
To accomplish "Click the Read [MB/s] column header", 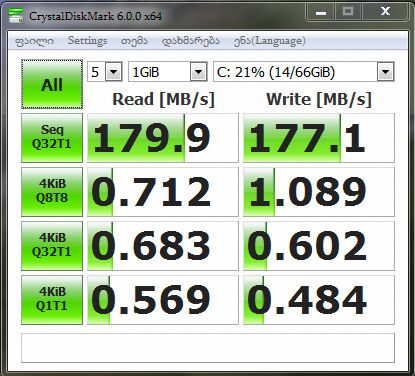I will click(163, 99).
